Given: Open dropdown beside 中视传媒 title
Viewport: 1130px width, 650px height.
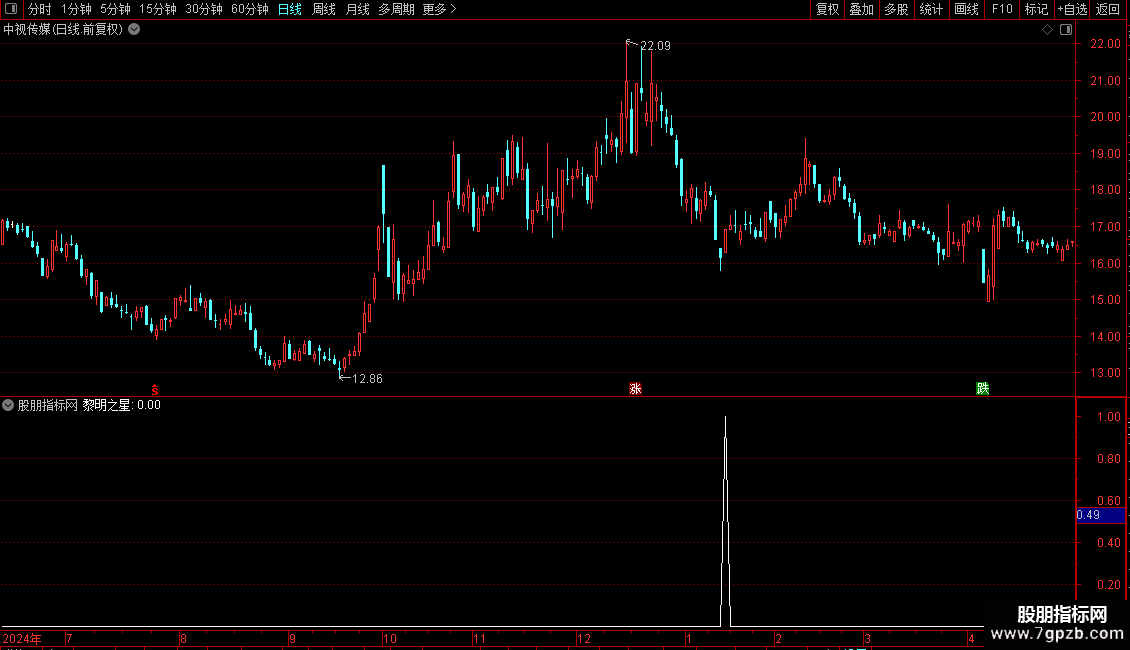Looking at the screenshot, I should (134, 30).
